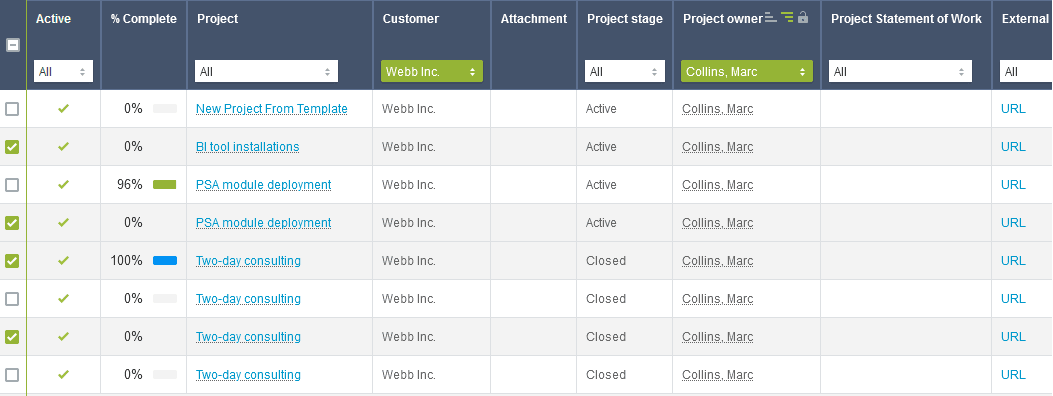This screenshot has width=1053, height=396.
Task: Click the Project Statement of Work header label
Action: click(907, 19)
